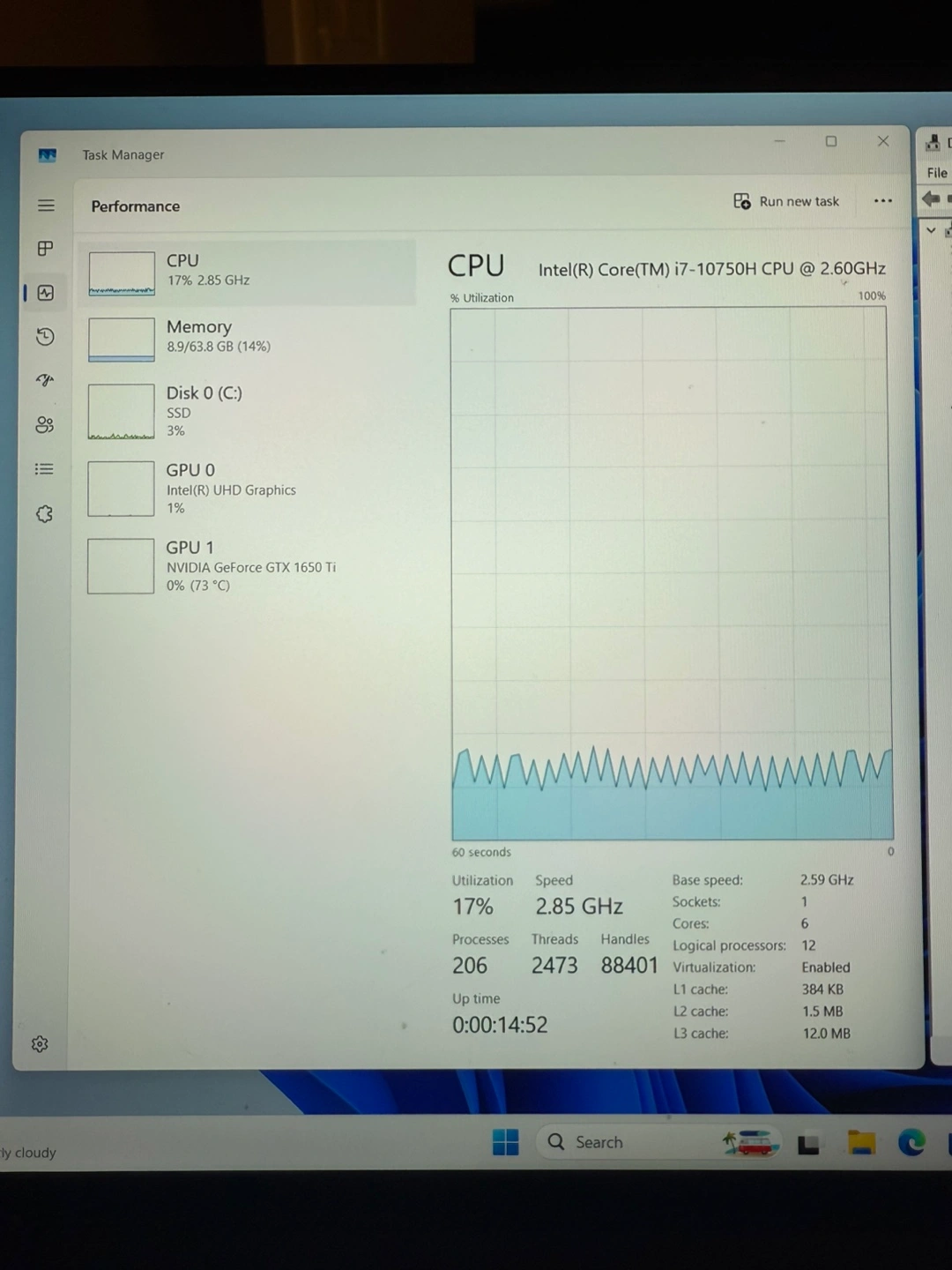This screenshot has width=952, height=1270.
Task: Click Run new task button
Action: tap(786, 201)
